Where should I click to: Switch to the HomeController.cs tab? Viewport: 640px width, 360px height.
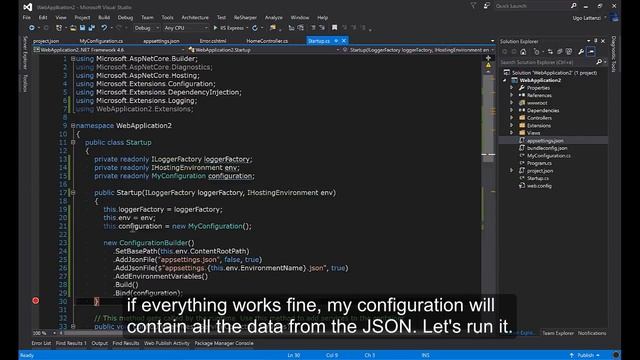point(267,41)
